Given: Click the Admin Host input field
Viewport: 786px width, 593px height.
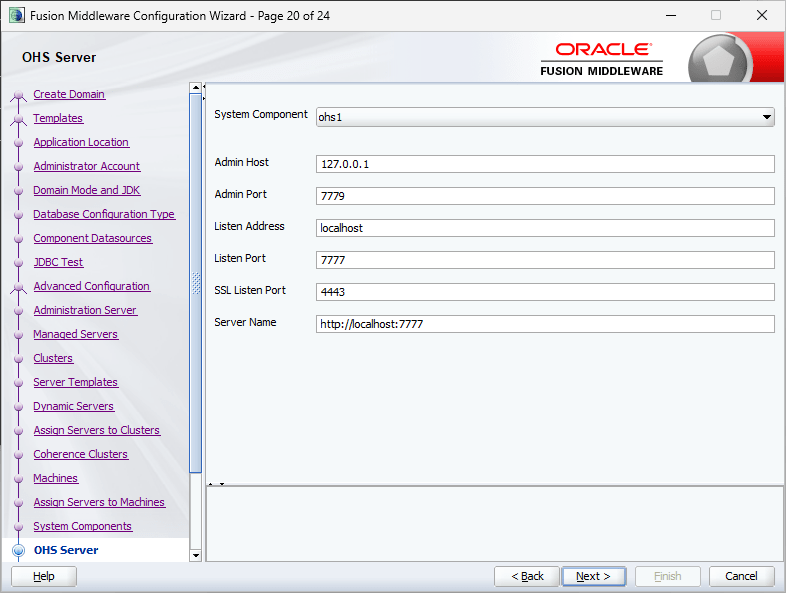Looking at the screenshot, I should pos(545,164).
